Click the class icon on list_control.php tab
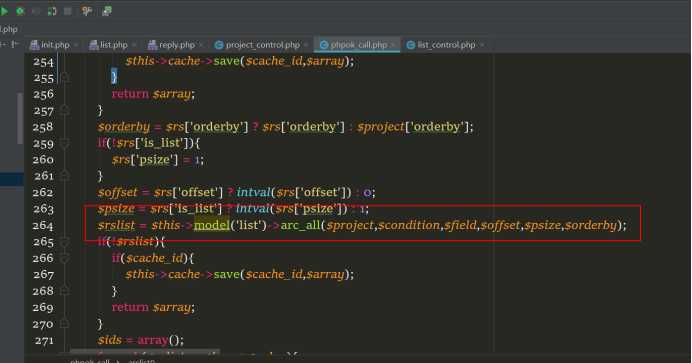This screenshot has width=692, height=363. (411, 45)
